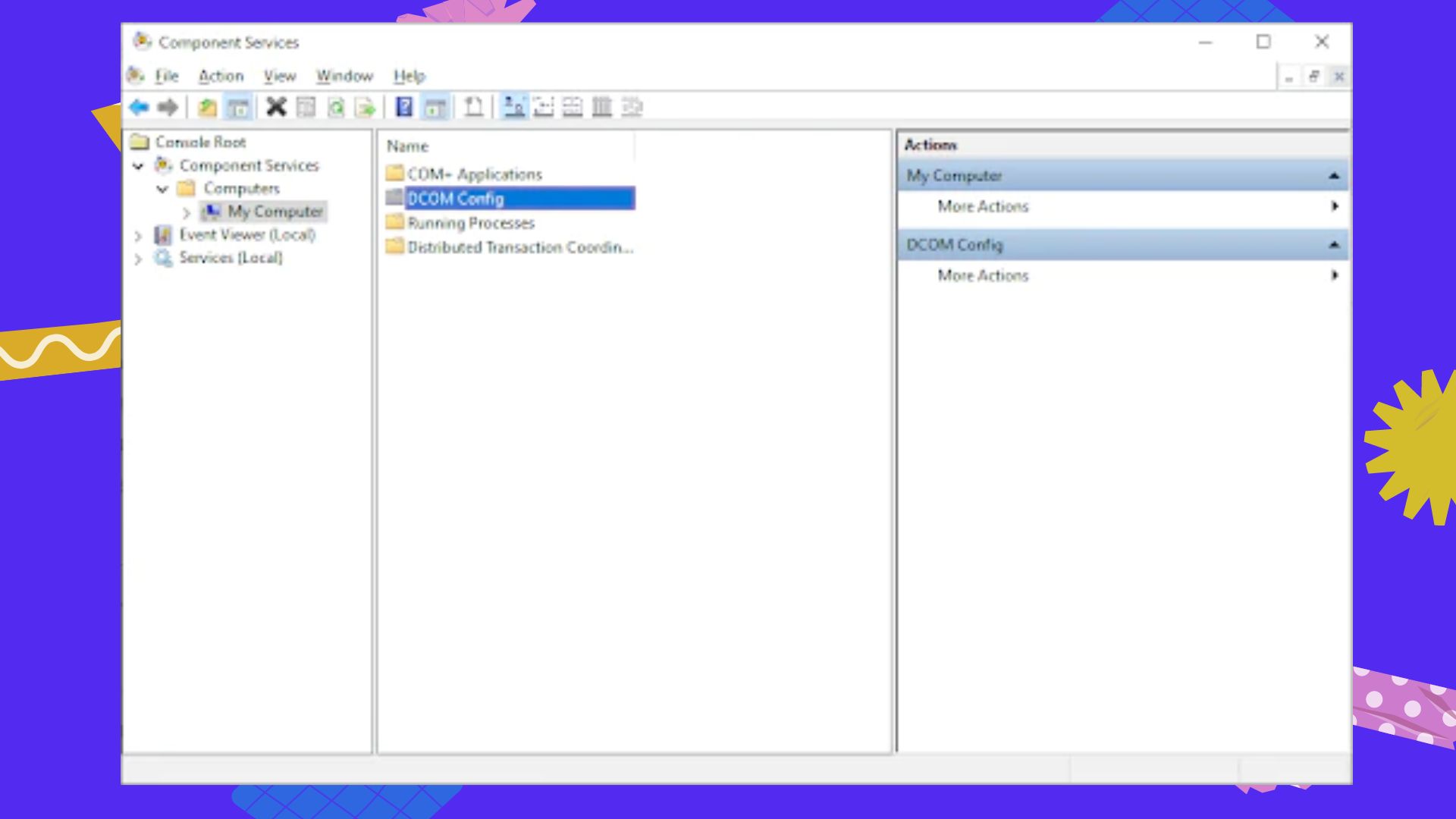
Task: Click the Running Processes folder icon
Action: pos(394,221)
